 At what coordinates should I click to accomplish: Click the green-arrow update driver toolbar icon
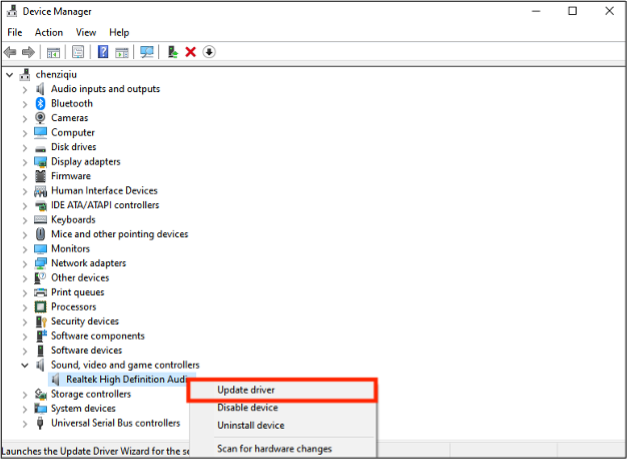173,52
